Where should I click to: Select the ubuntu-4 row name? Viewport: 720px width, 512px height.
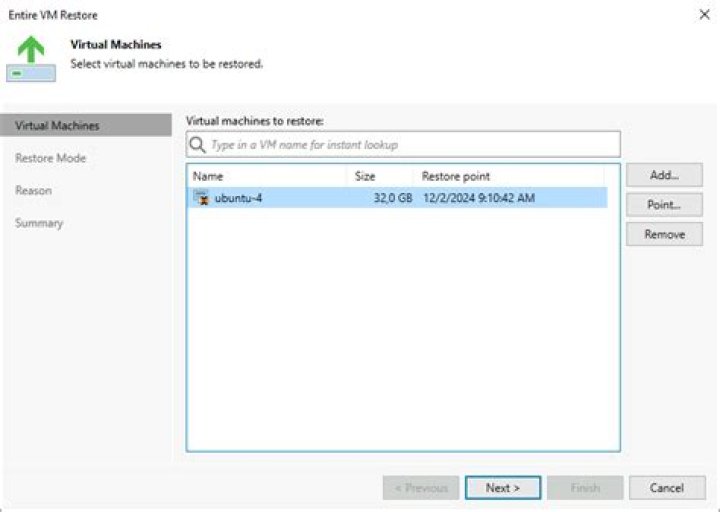[238, 198]
